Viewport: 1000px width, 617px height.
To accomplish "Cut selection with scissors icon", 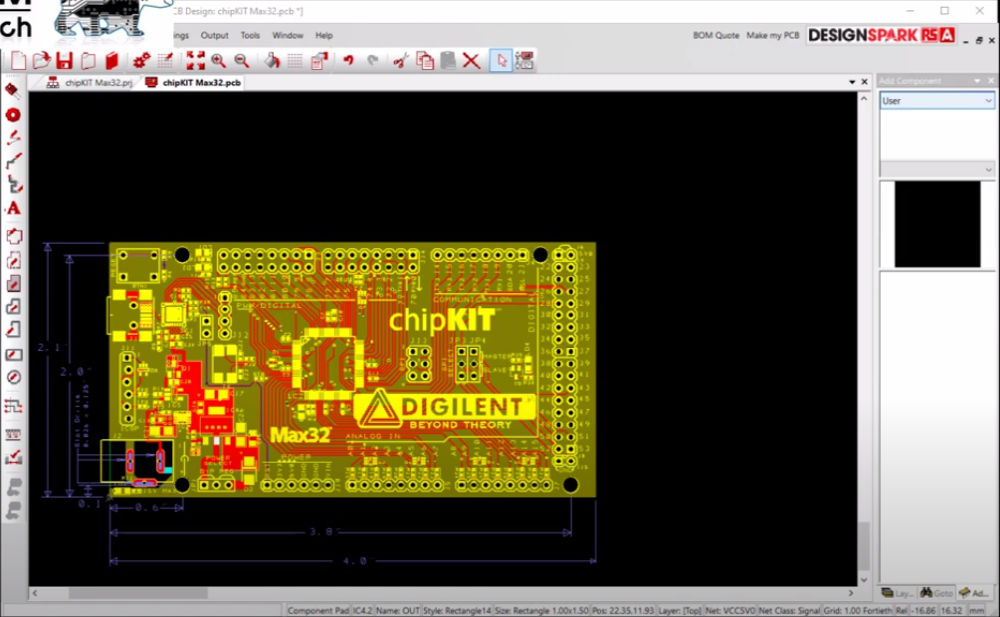I will pos(401,61).
